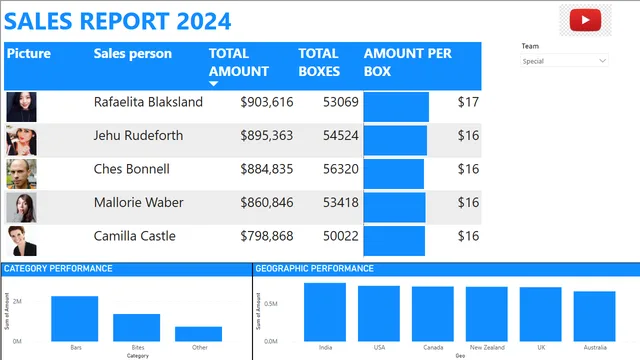Select the $895,363 total amount cell
The height and width of the screenshot is (360, 640).
267,136
